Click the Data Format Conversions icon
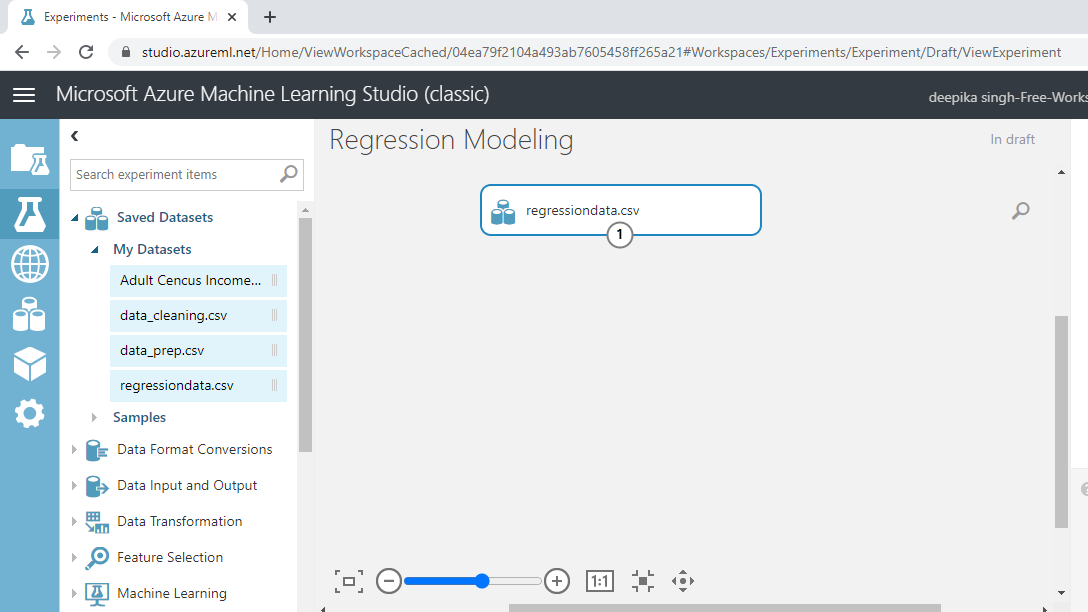Screen dimensions: 1088x612 96,450
